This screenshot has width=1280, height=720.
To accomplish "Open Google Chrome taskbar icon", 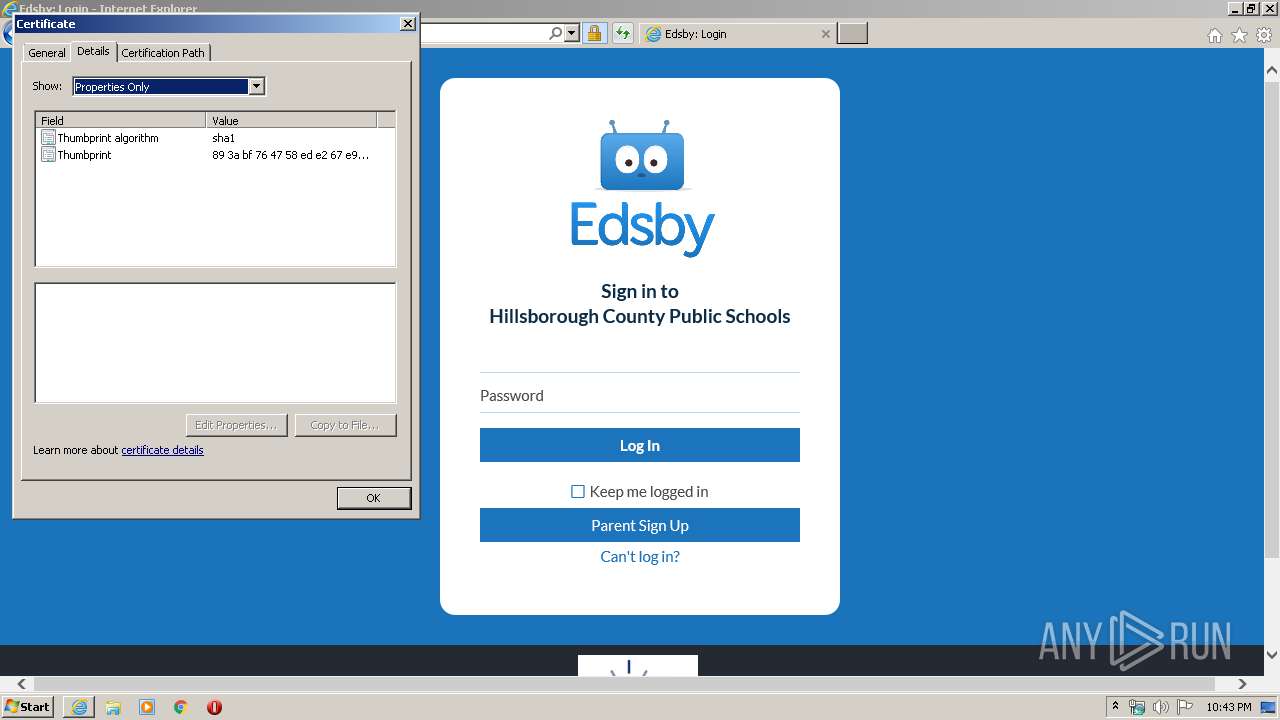I will pos(181,707).
